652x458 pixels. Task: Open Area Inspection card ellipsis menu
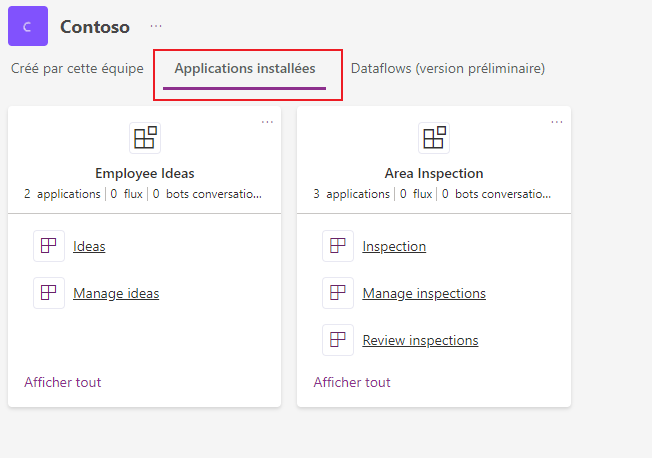pos(557,122)
